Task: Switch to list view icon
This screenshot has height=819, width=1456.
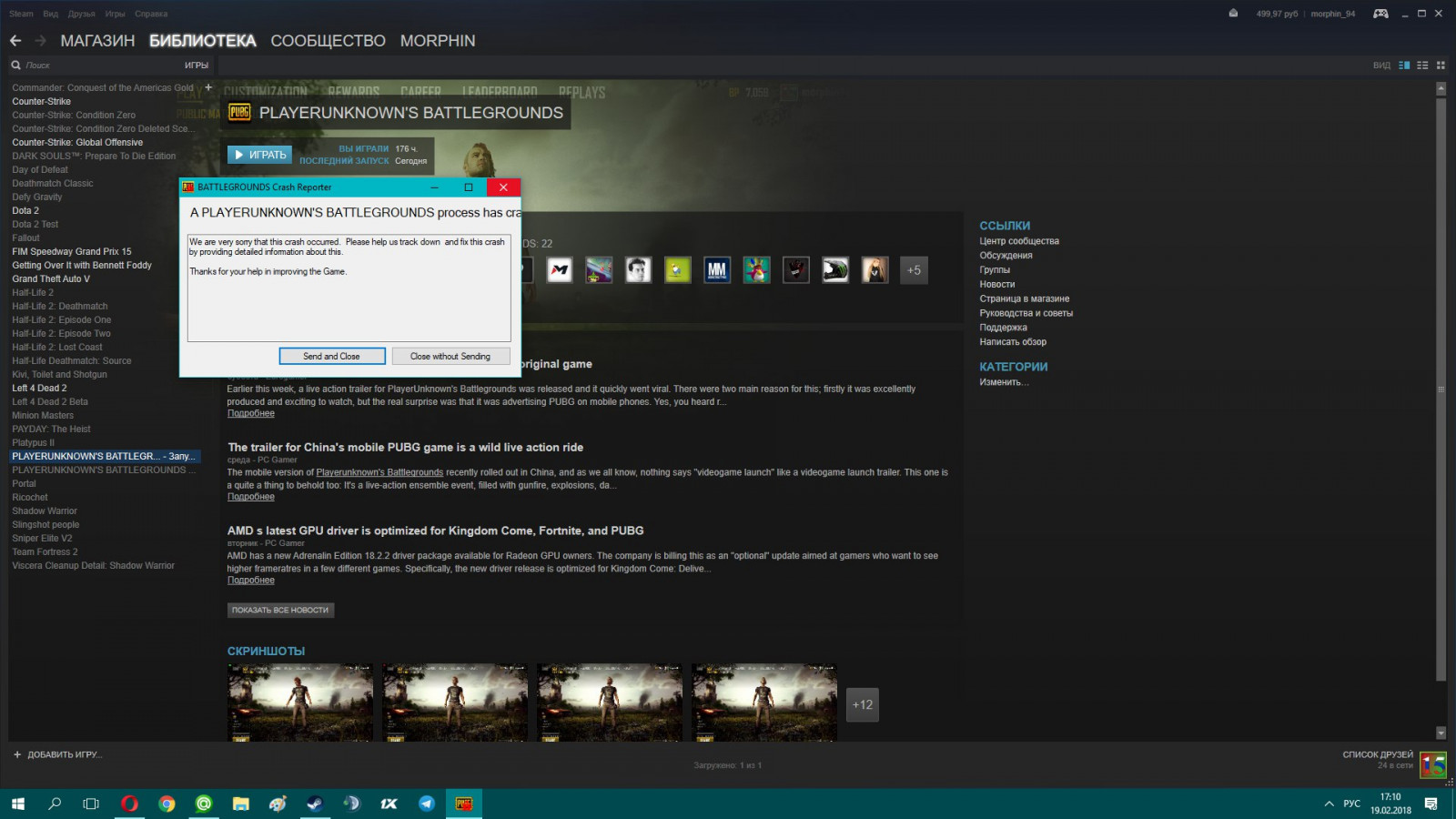Action: [x=1422, y=66]
